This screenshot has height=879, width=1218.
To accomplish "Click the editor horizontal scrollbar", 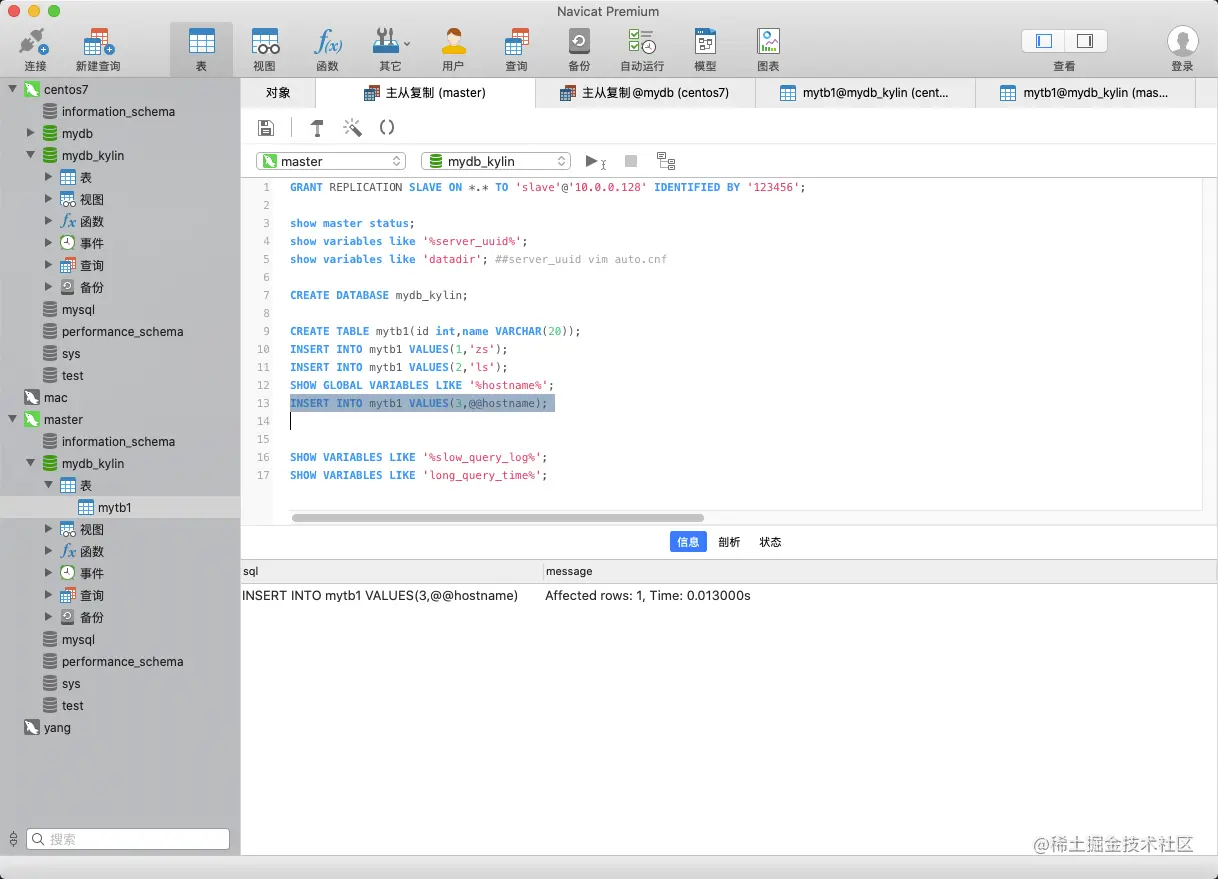I will click(497, 518).
